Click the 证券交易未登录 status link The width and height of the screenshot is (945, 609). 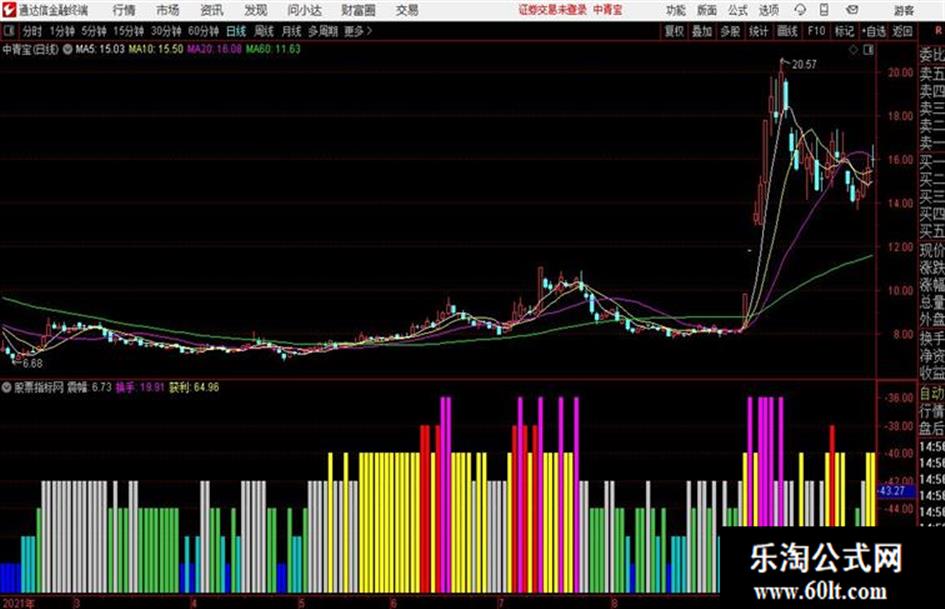coord(553,10)
